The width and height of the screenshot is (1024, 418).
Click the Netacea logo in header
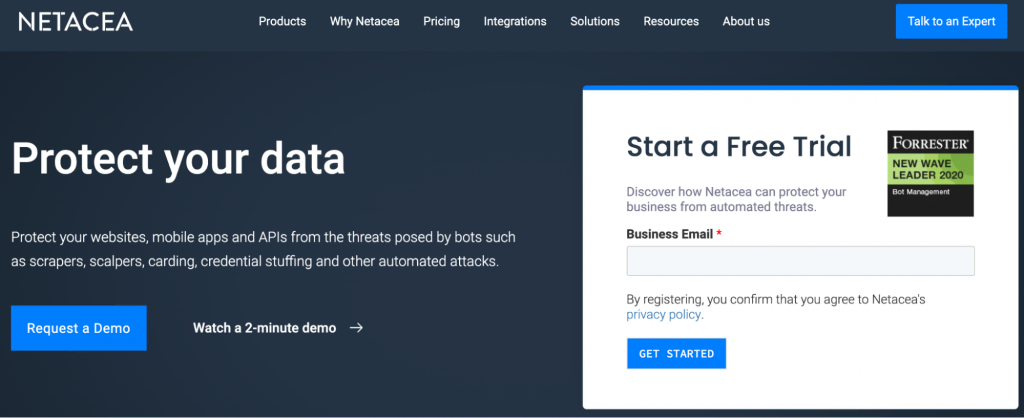(75, 21)
